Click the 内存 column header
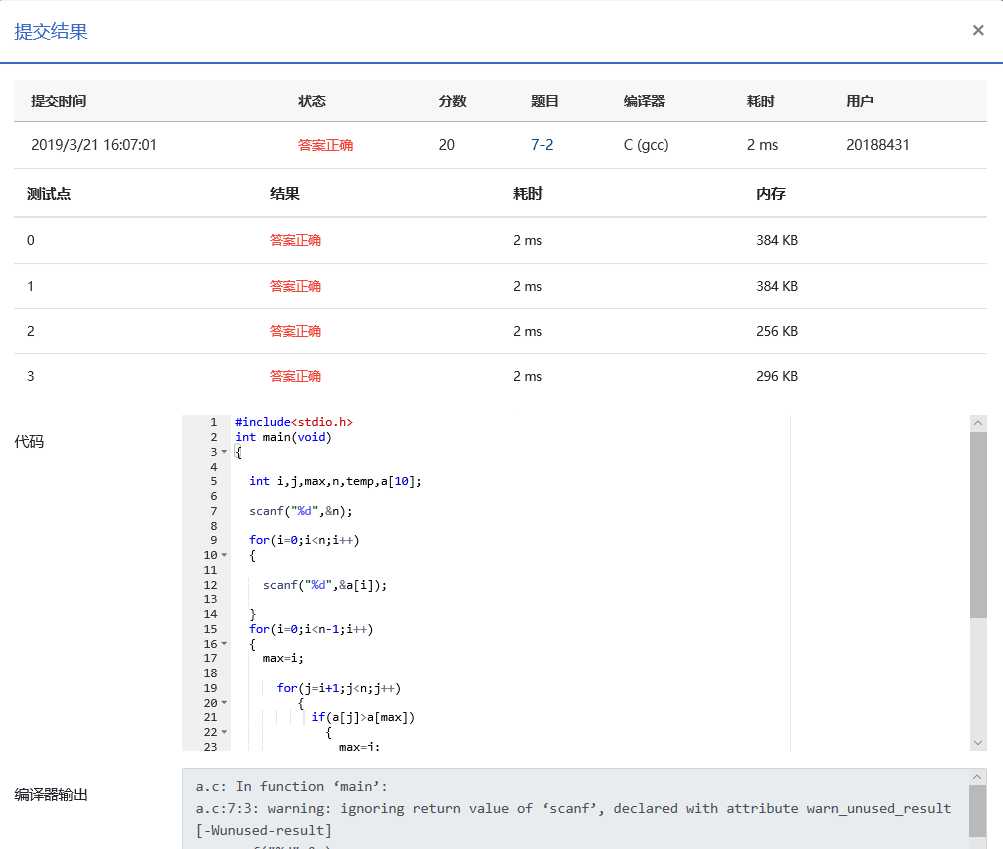The height and width of the screenshot is (849, 1003). 771,194
